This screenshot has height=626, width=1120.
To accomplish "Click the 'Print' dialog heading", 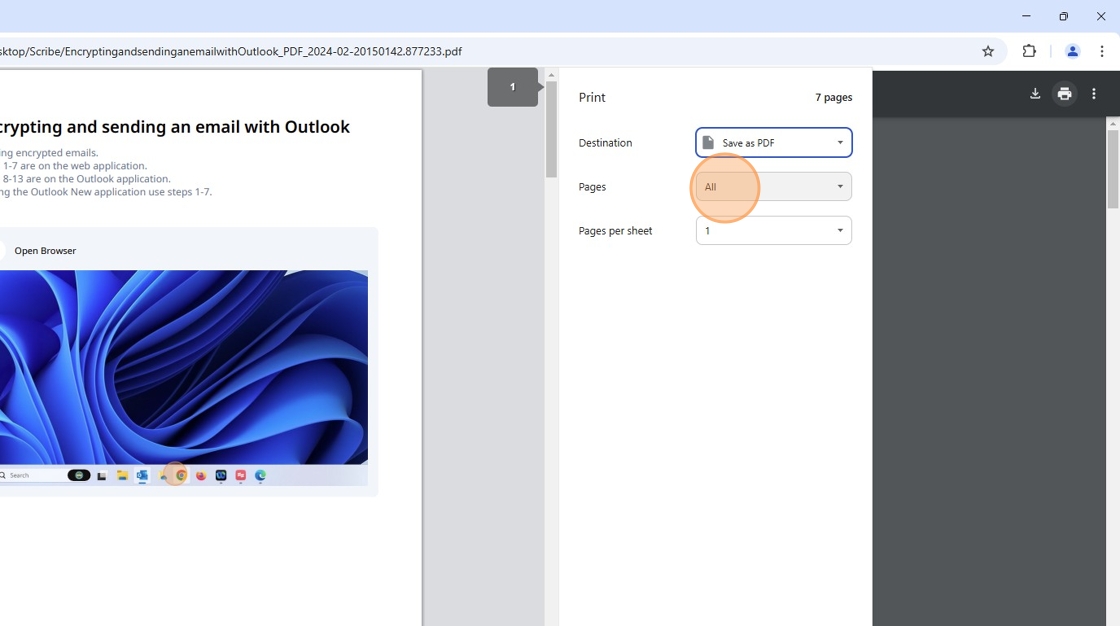I will 592,97.
